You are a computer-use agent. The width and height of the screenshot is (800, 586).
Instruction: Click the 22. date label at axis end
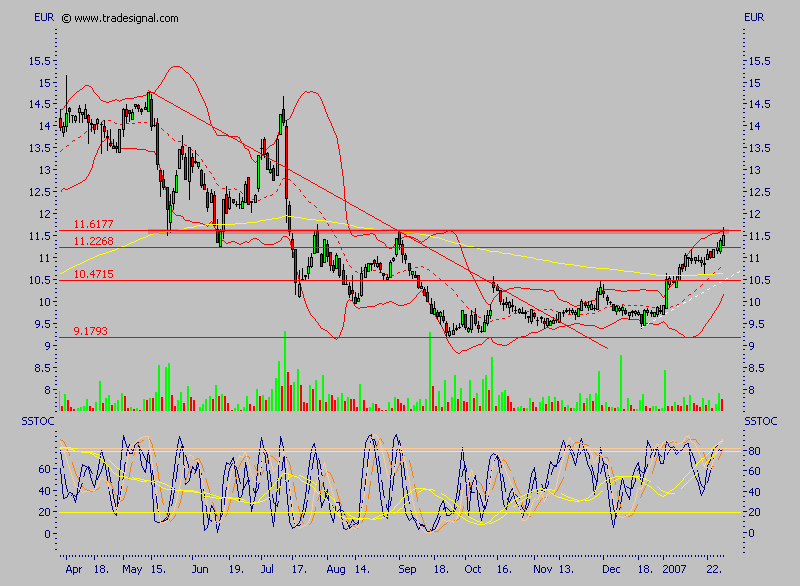713,567
